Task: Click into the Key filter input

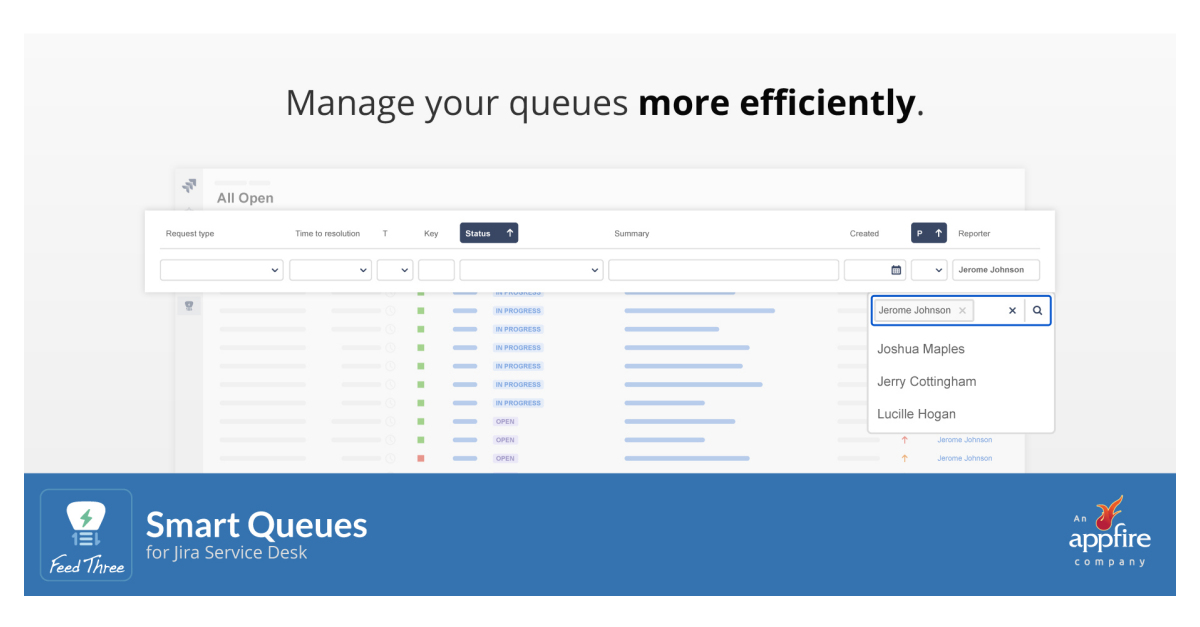Action: (436, 270)
